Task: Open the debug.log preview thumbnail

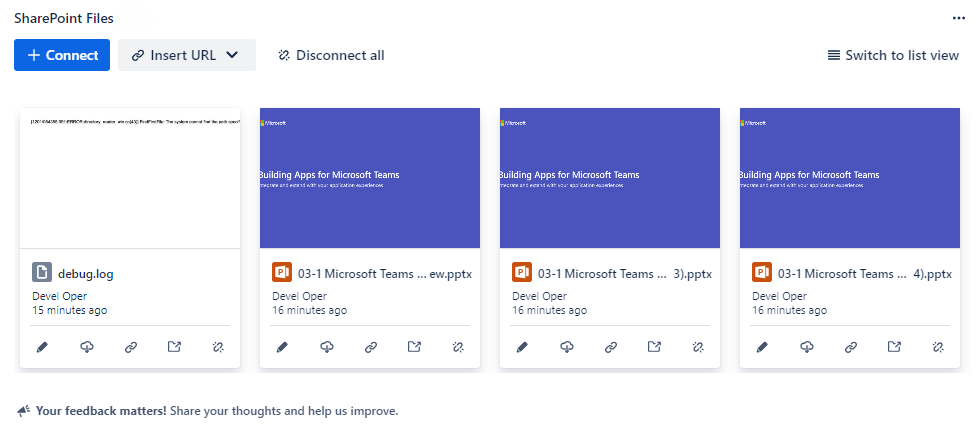Action: (130, 178)
